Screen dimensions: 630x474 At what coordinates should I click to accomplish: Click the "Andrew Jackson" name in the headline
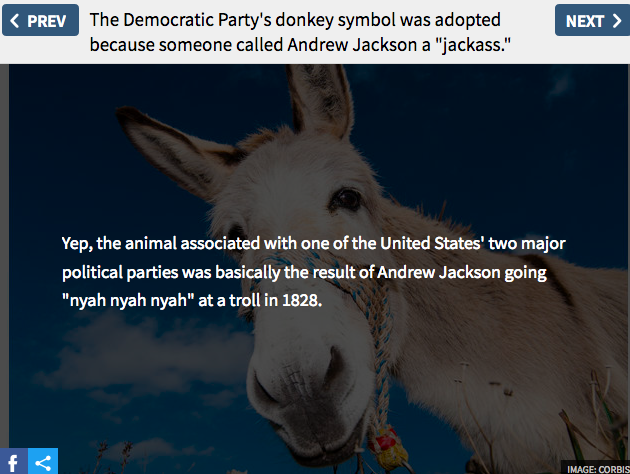(352, 45)
